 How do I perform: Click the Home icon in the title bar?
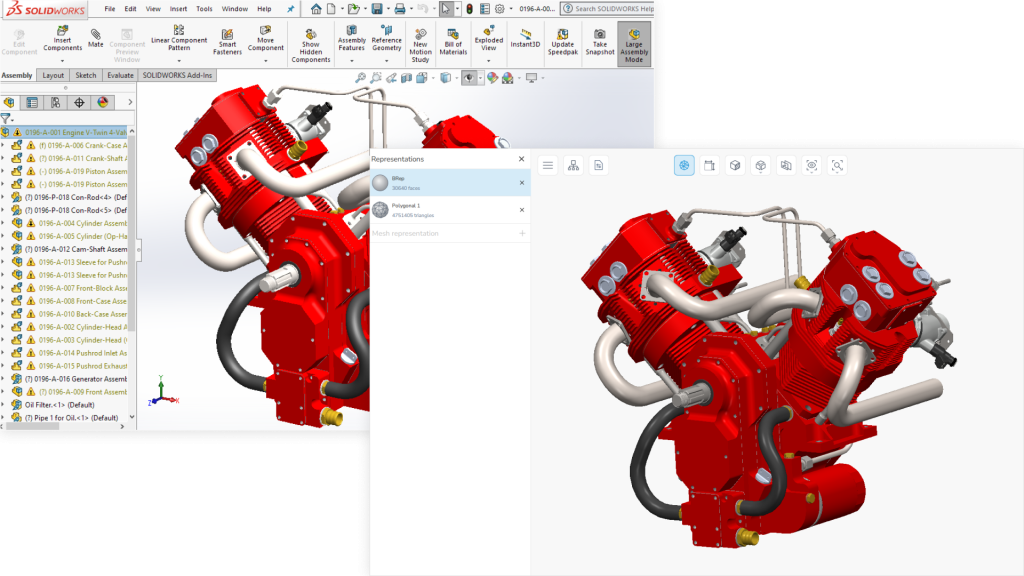point(316,8)
